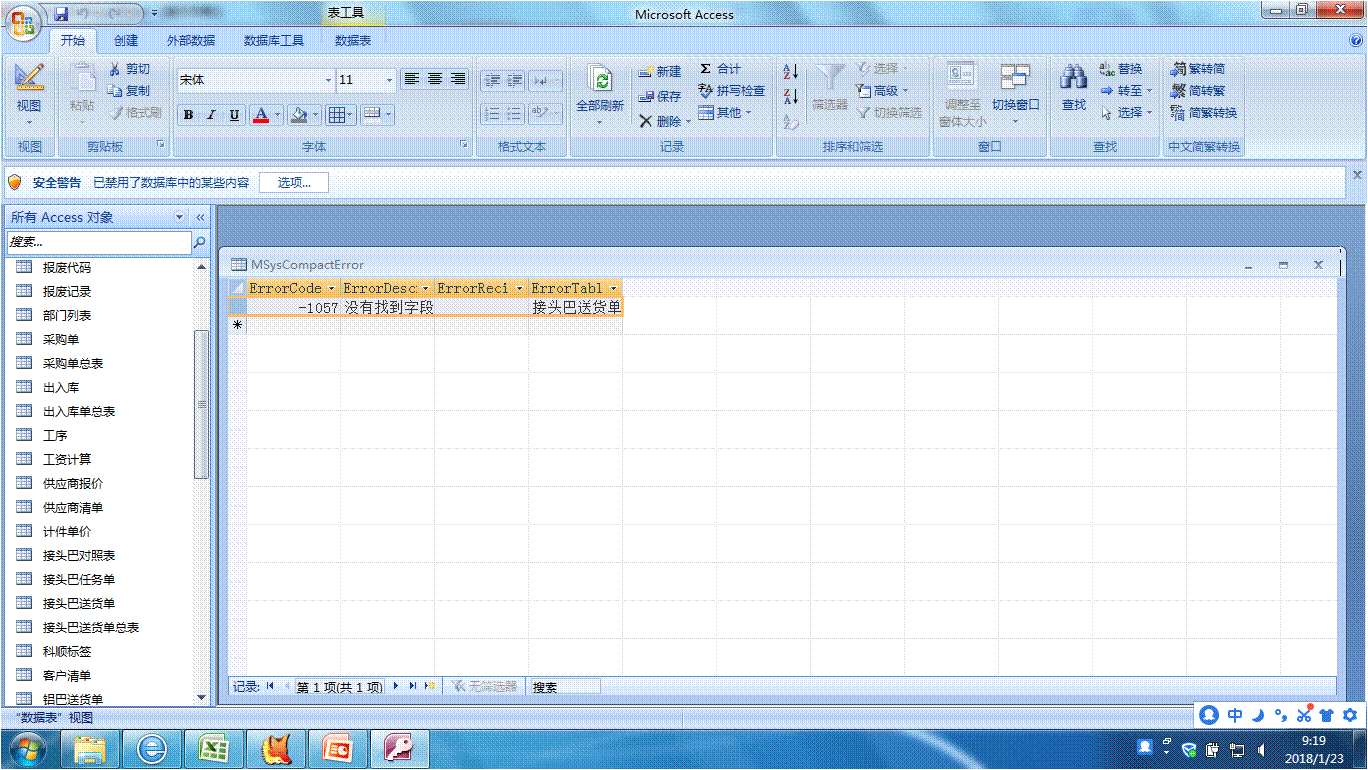Go to new blank record button

pyautogui.click(x=430, y=686)
